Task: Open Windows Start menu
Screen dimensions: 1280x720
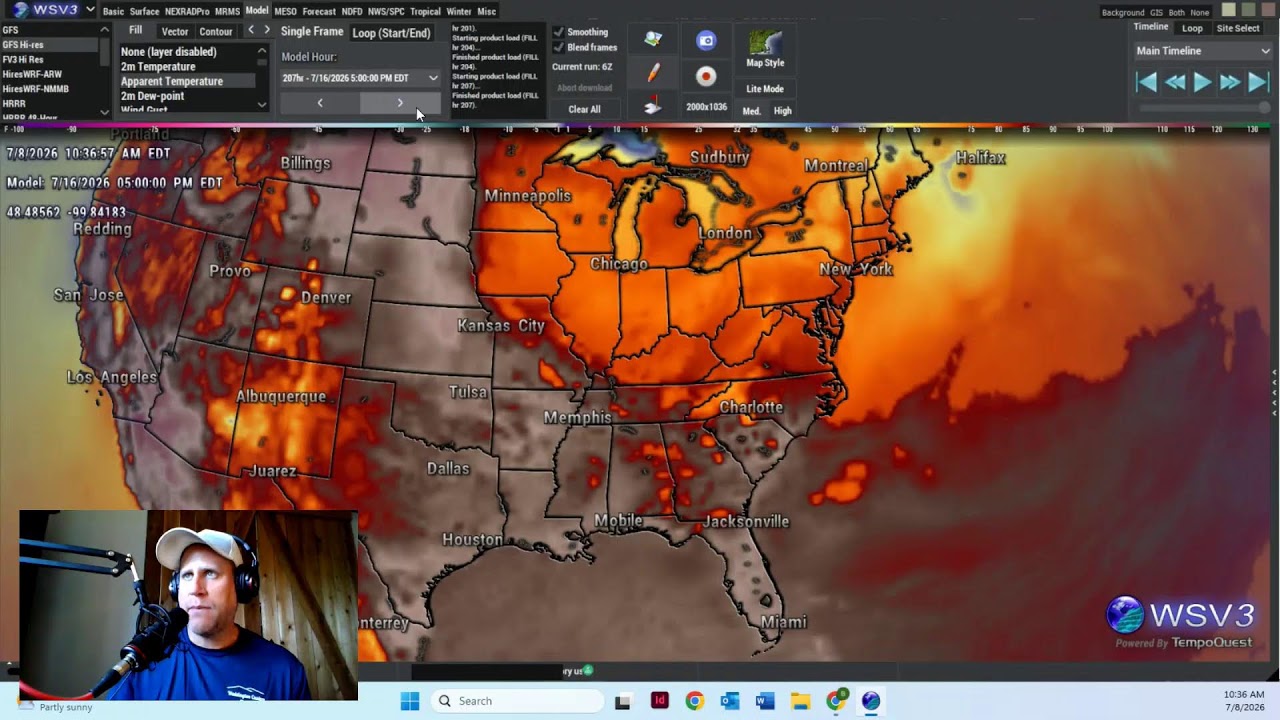Action: click(x=410, y=701)
